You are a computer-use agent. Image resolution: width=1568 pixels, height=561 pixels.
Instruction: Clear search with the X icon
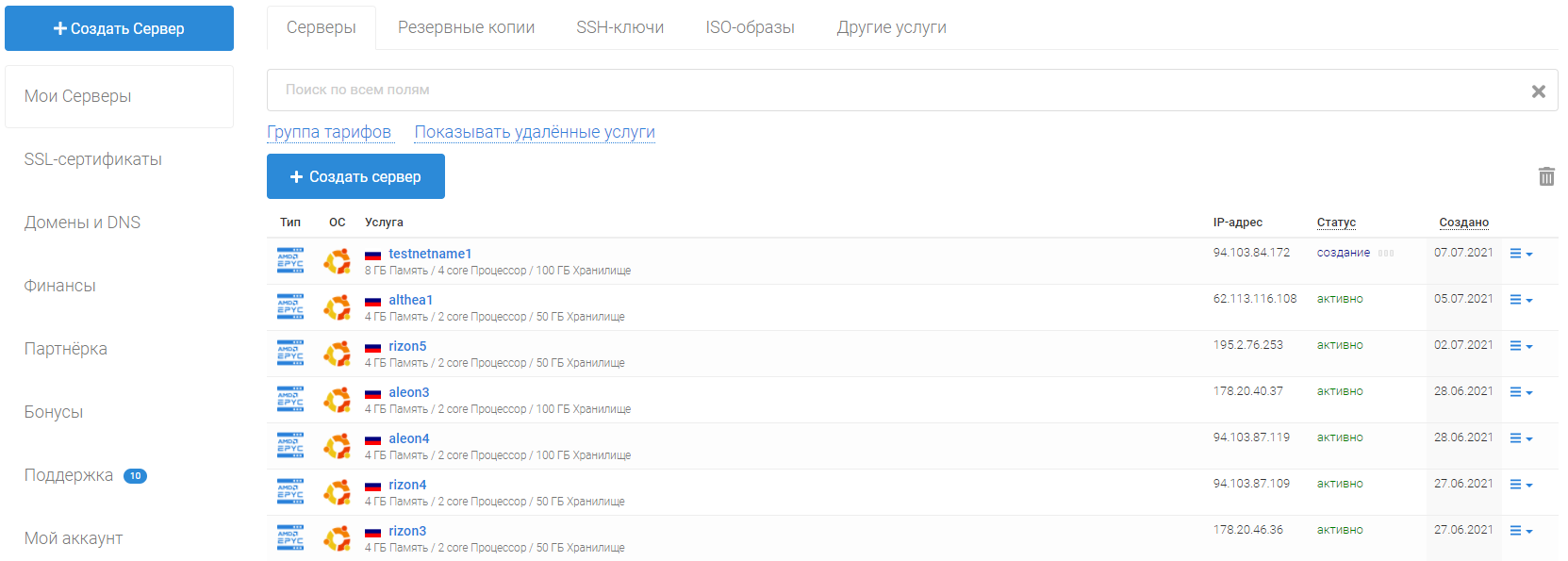pyautogui.click(x=1538, y=91)
